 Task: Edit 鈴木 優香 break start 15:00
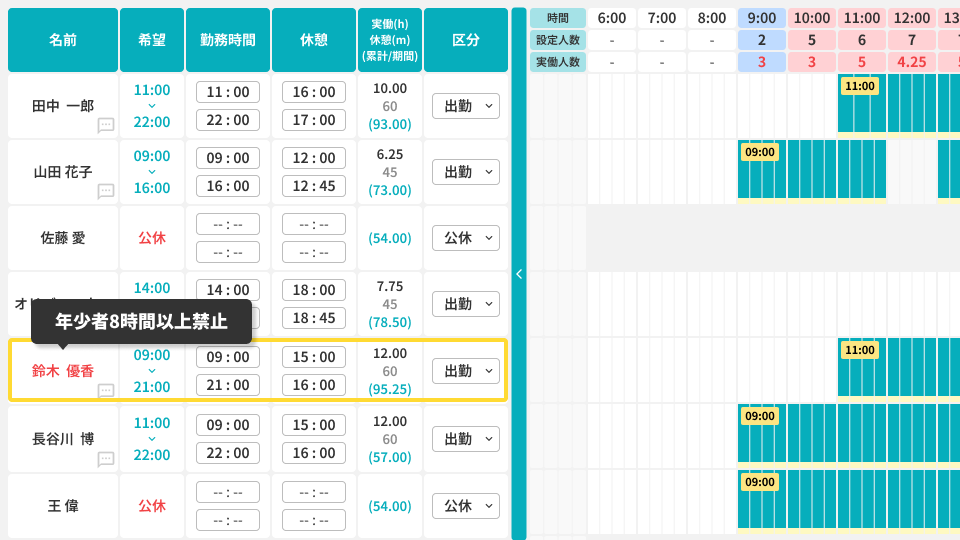point(313,357)
